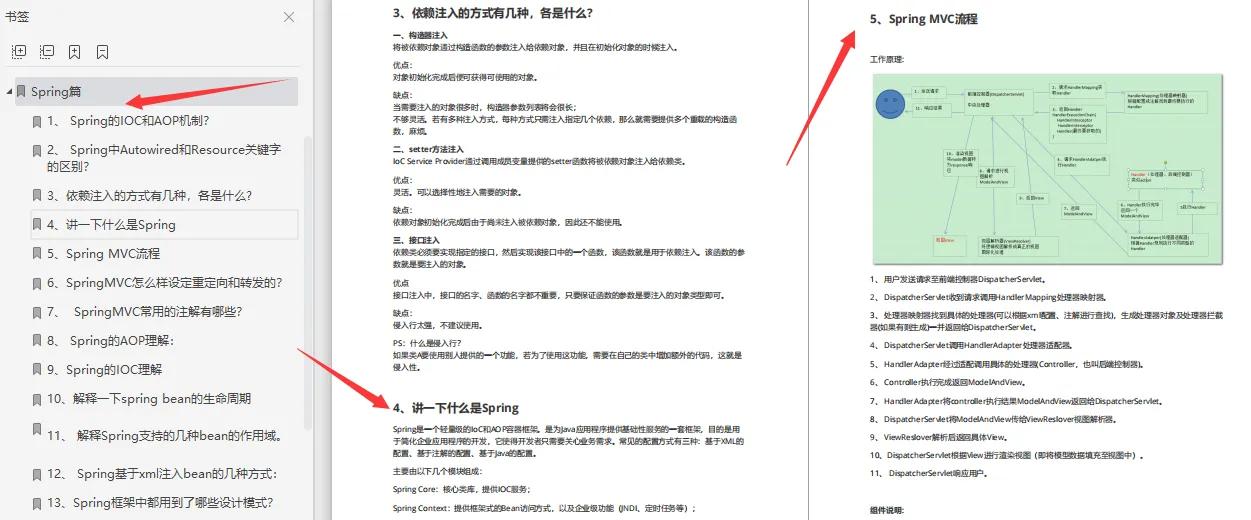Screen dimensions: 1251x520
Task: Open bookmark 6、SpringMVC怎么样设定重定向和转发的
Action: 165,283
